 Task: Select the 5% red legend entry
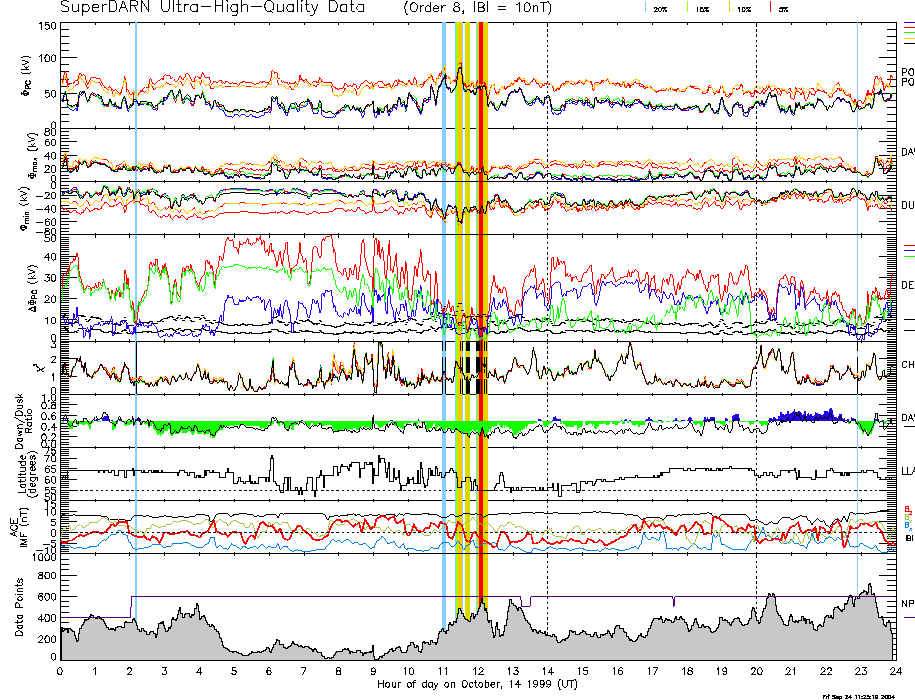[x=780, y=8]
